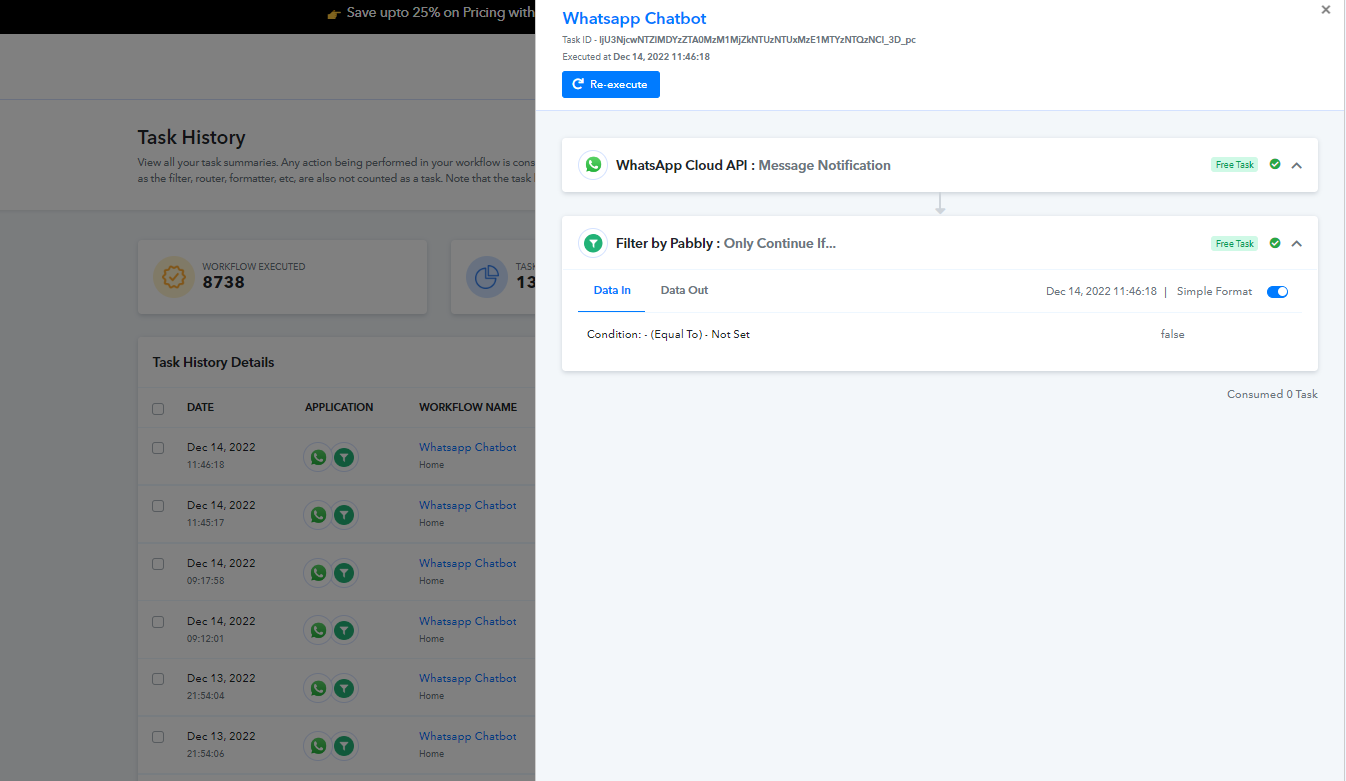This screenshot has width=1346, height=781.
Task: Tick the select-all checkbox in table header
Action: [158, 408]
